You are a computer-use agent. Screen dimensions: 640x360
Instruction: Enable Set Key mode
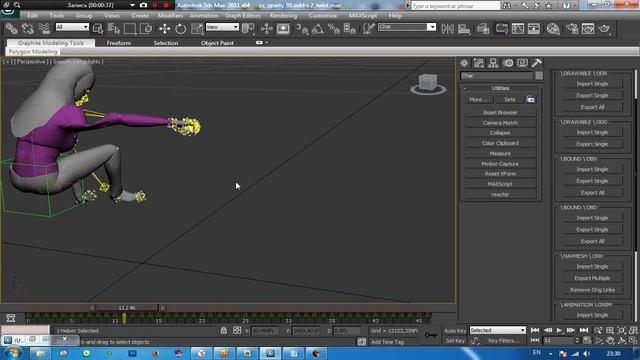[455, 340]
